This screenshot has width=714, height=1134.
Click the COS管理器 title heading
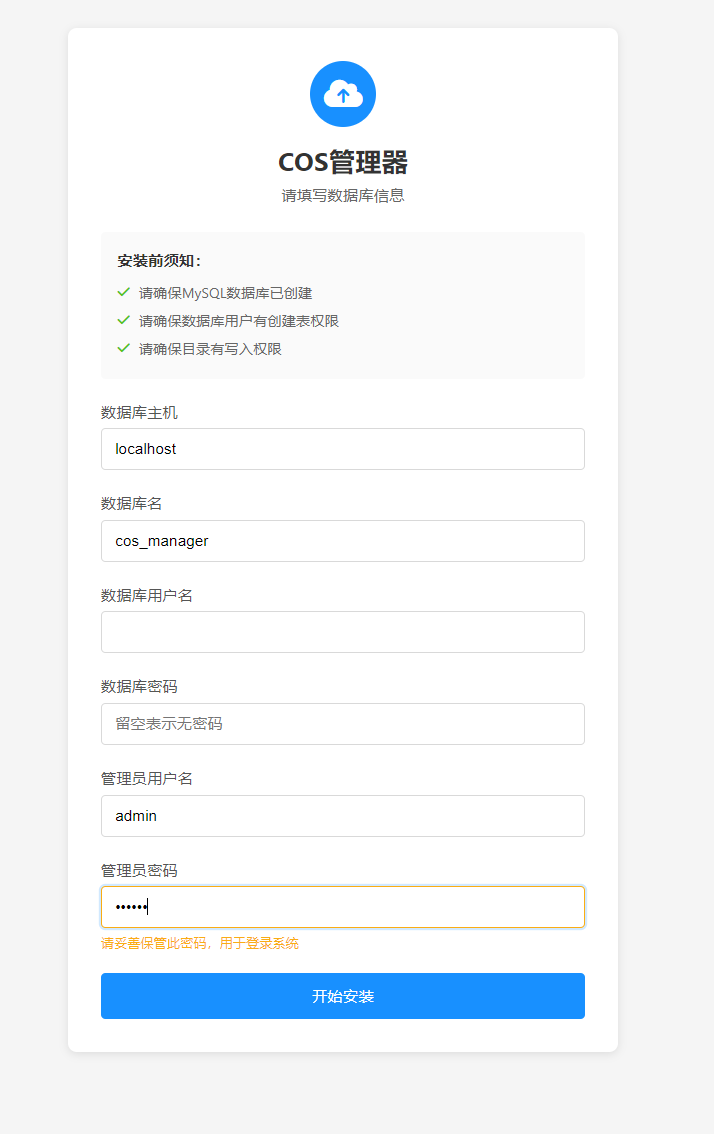343,162
